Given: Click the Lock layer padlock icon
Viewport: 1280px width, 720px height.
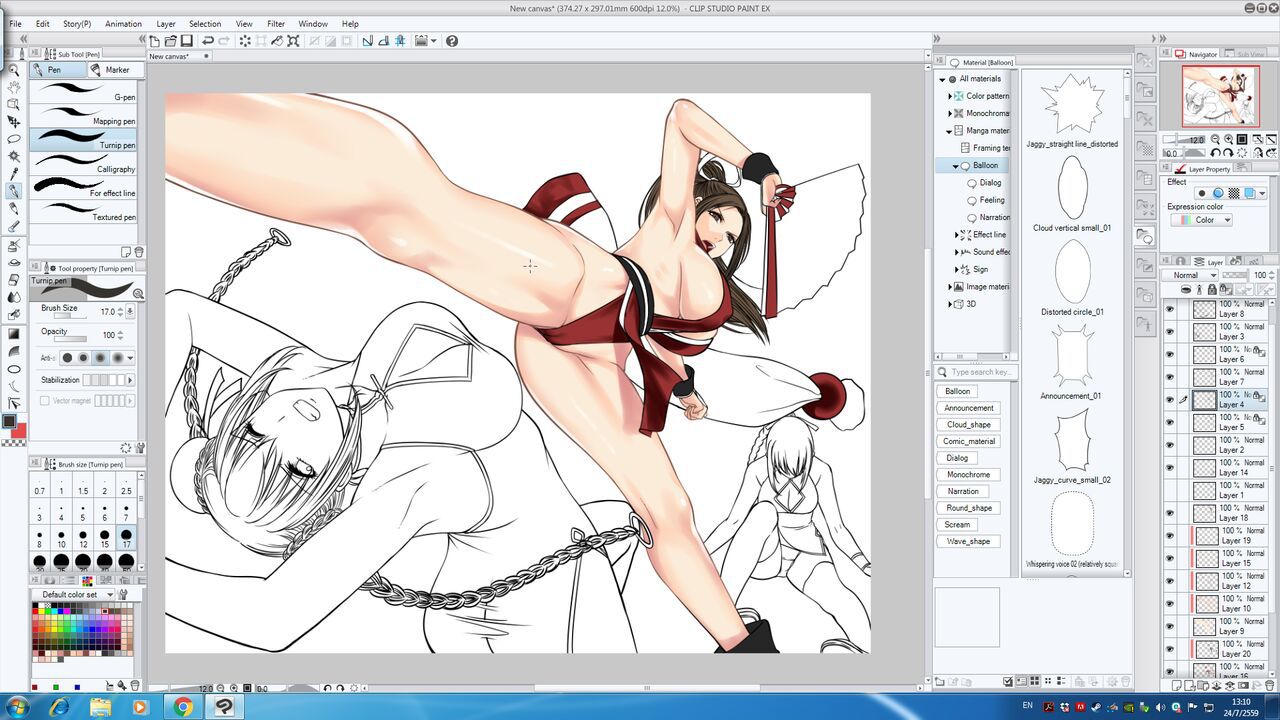Looking at the screenshot, I should pos(1212,289).
